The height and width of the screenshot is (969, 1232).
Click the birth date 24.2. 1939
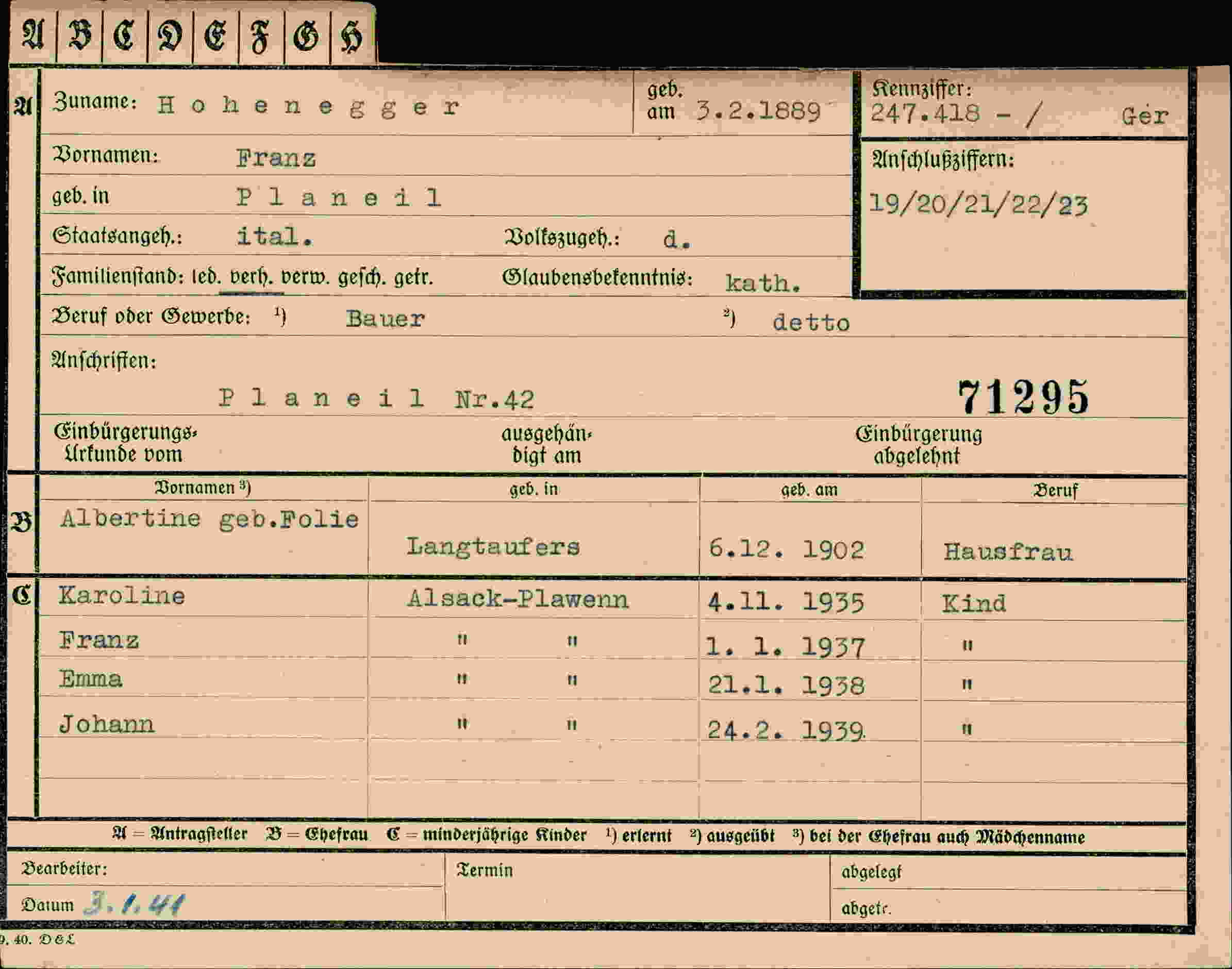[x=786, y=730]
